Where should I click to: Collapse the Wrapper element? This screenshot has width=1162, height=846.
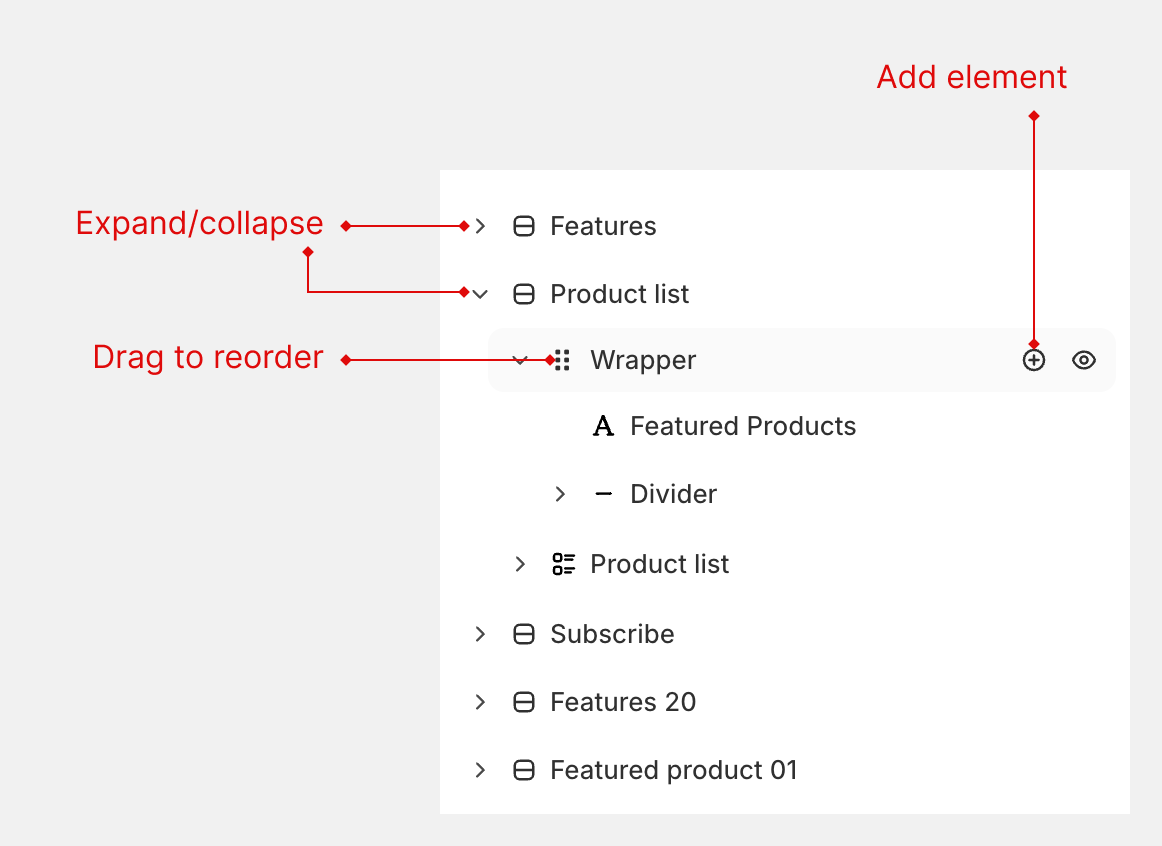point(520,360)
